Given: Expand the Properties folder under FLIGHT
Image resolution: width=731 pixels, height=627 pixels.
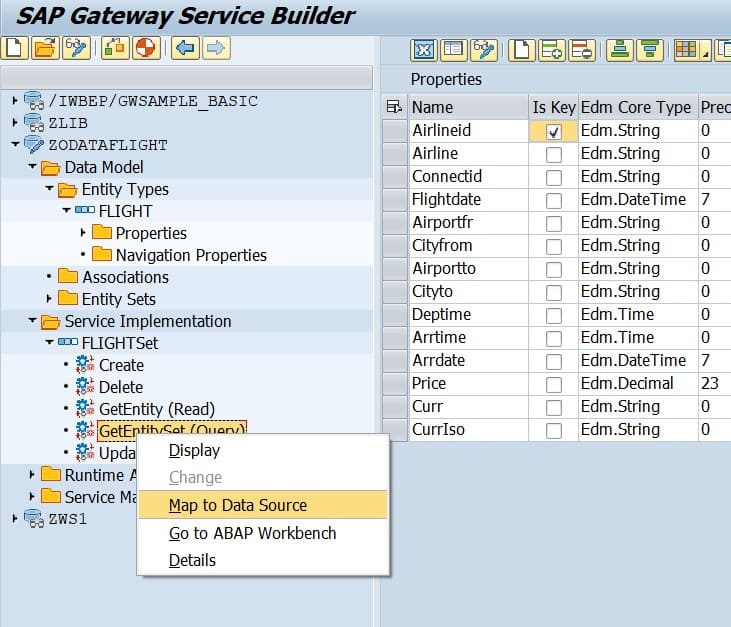Looking at the screenshot, I should 83,233.
